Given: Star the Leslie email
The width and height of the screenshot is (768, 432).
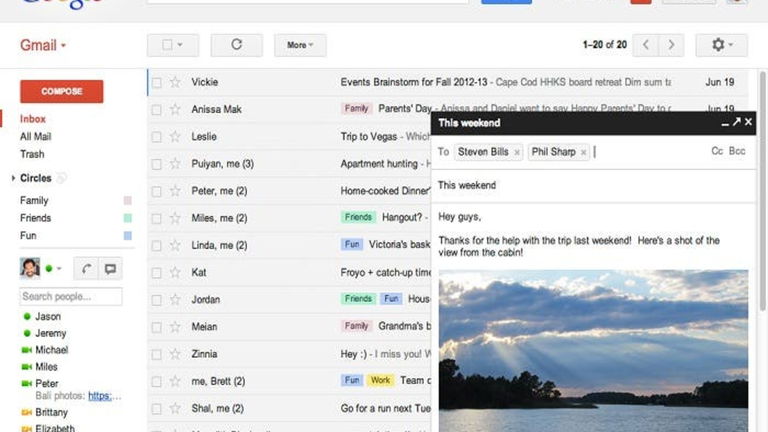Looking at the screenshot, I should pyautogui.click(x=175, y=137).
